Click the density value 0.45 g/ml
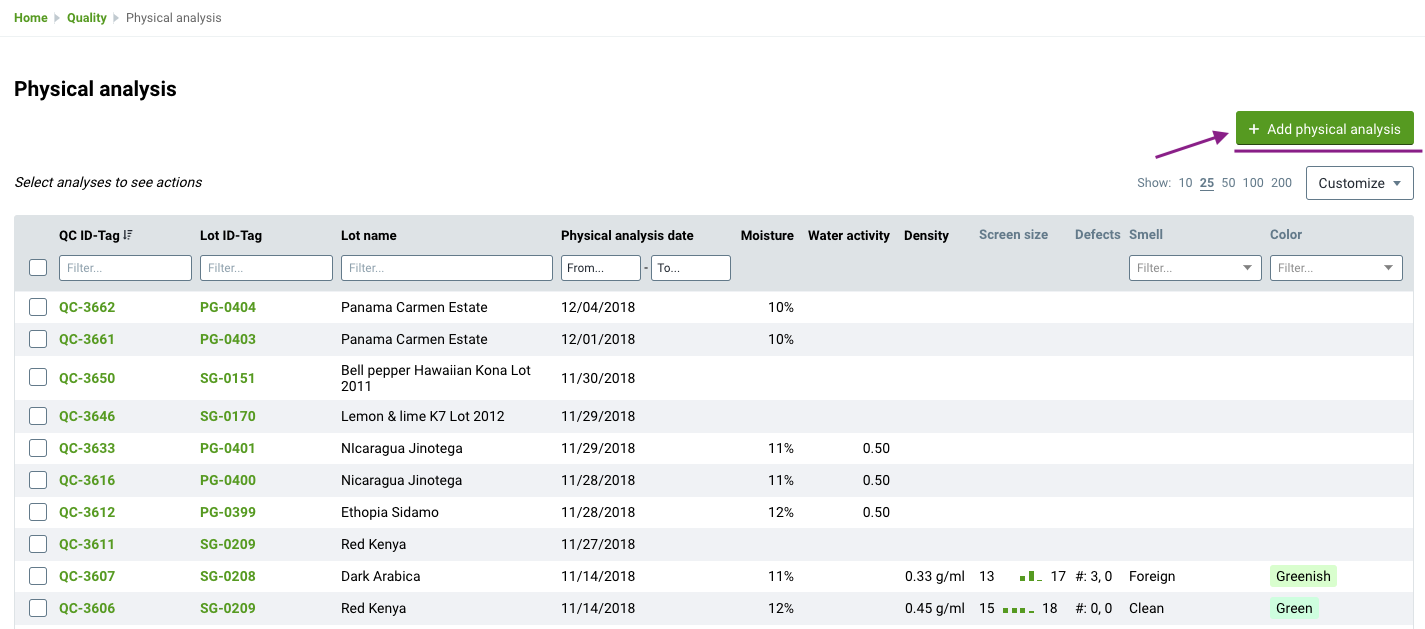 (x=935, y=608)
